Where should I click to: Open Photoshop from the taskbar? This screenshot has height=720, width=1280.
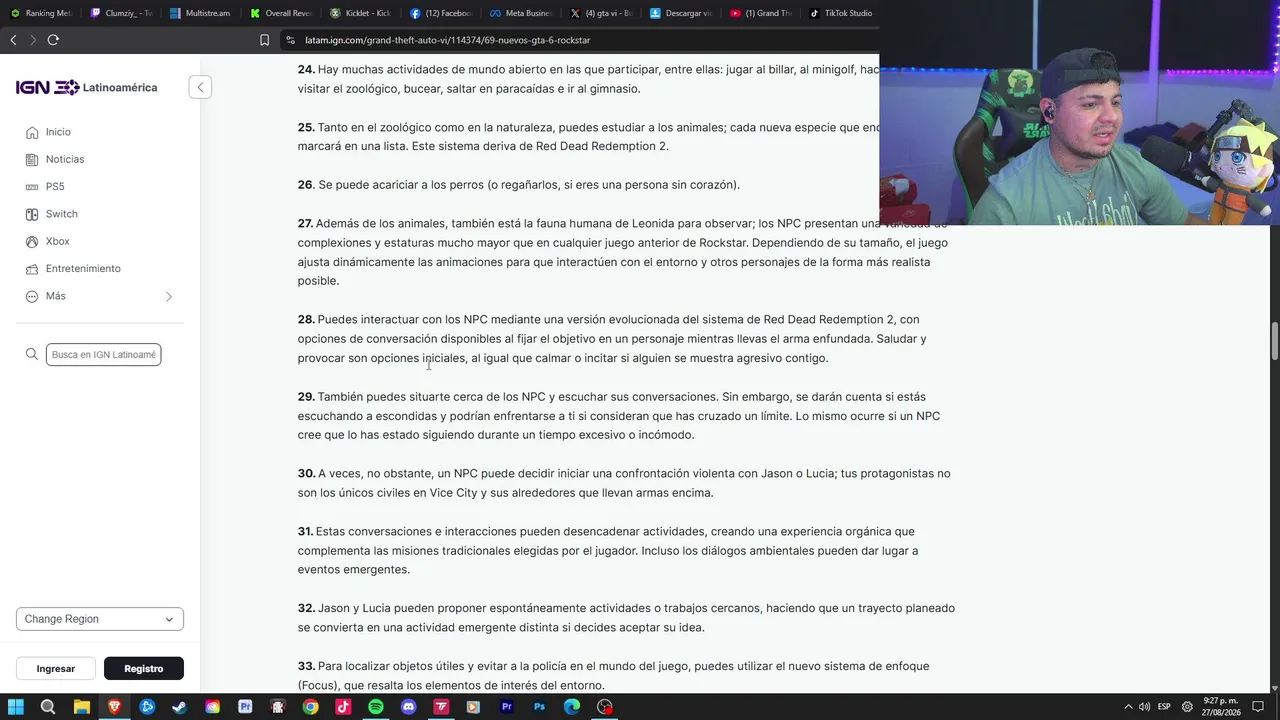point(539,707)
